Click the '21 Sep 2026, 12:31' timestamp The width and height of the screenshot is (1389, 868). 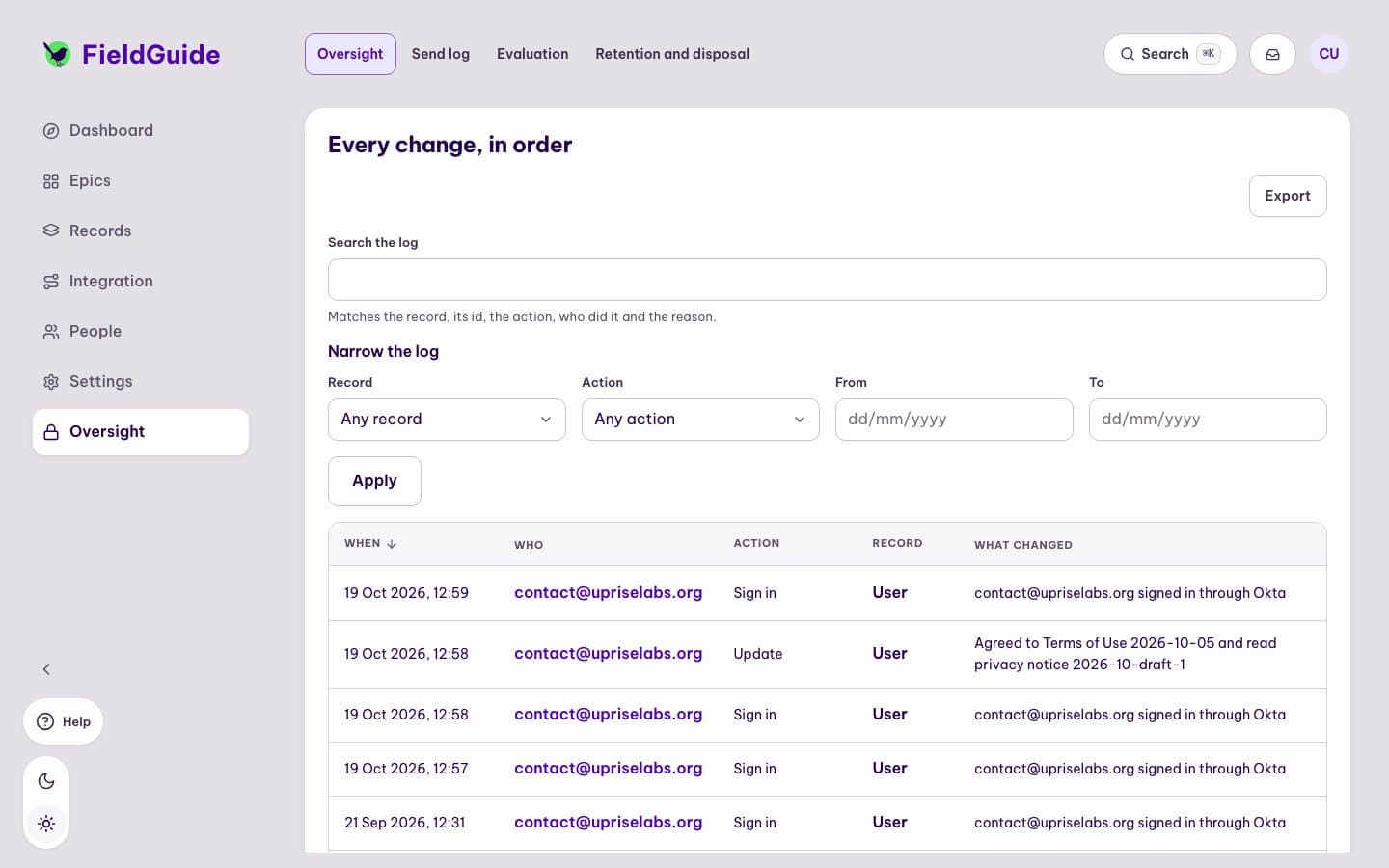pos(404,823)
